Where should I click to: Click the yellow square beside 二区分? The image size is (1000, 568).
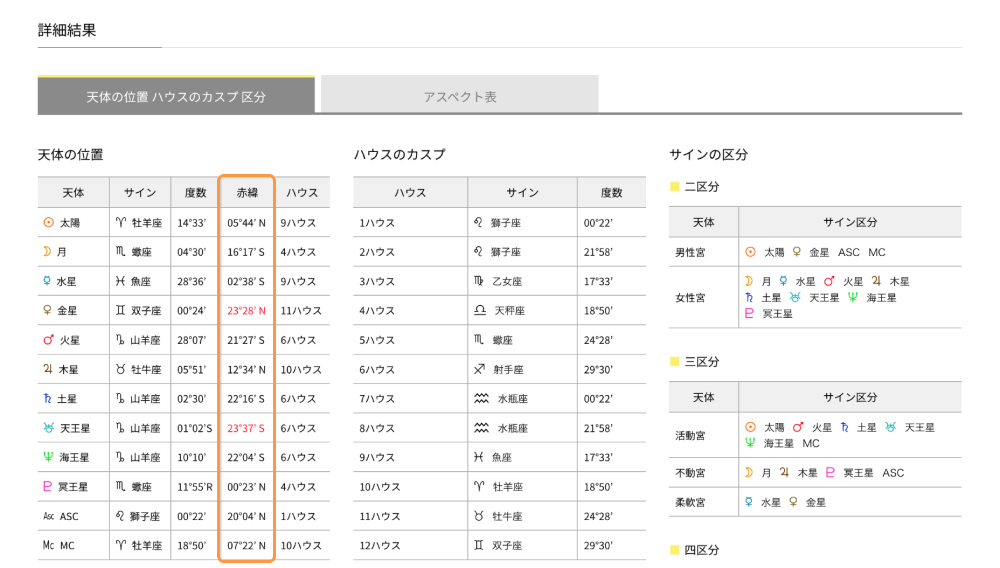click(674, 186)
